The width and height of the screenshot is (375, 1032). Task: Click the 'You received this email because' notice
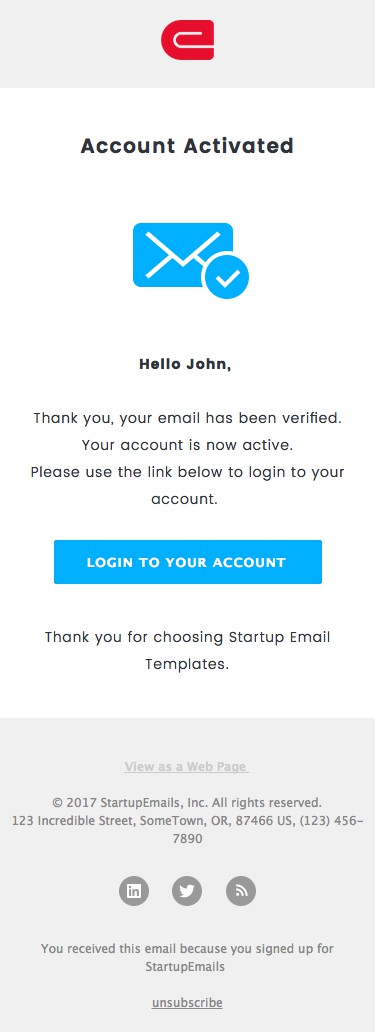pos(187,958)
